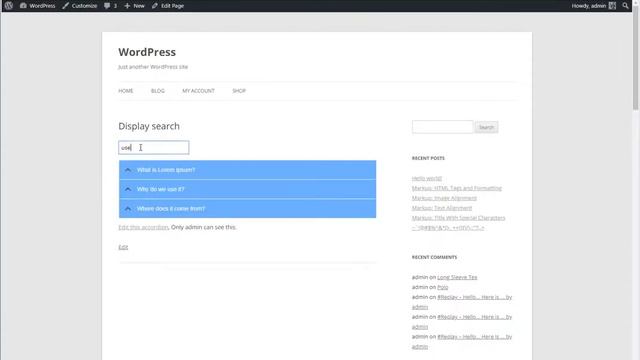Viewport: 640px width, 360px height.
Task: Click the WordPress site title
Action: (147, 52)
